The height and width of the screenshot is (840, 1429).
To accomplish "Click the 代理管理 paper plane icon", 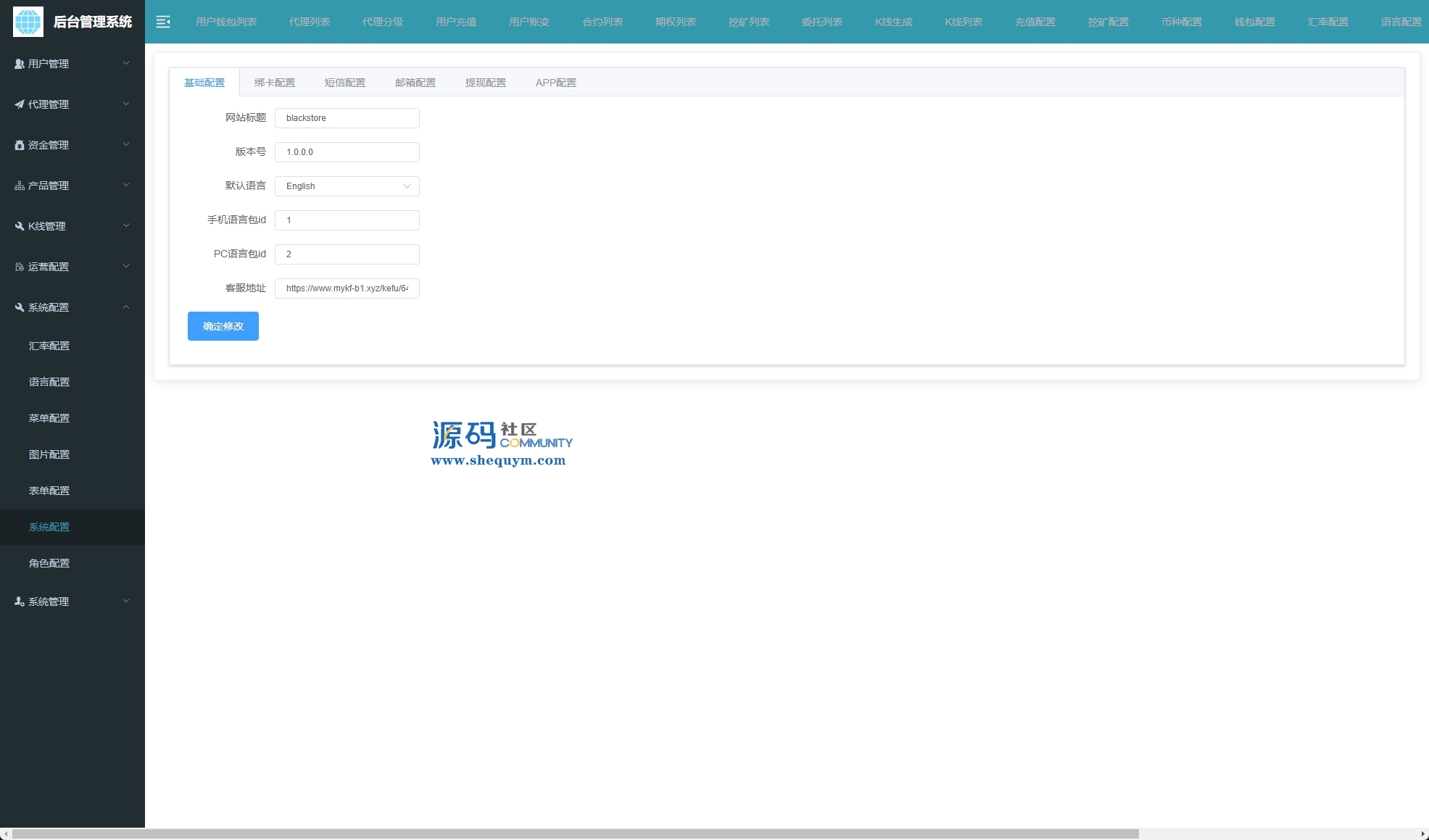I will (20, 104).
